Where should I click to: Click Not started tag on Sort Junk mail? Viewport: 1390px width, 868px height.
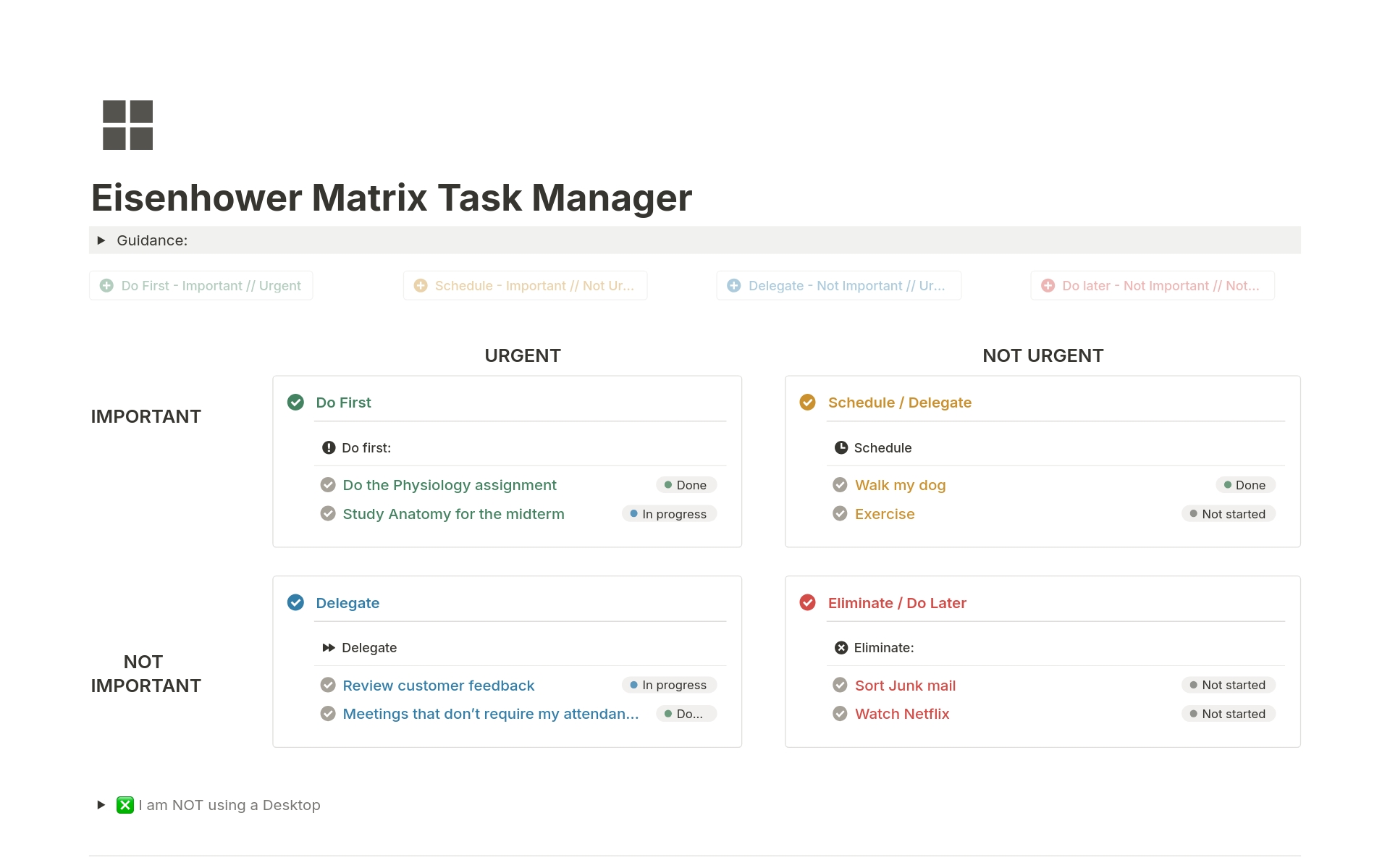tap(1228, 685)
